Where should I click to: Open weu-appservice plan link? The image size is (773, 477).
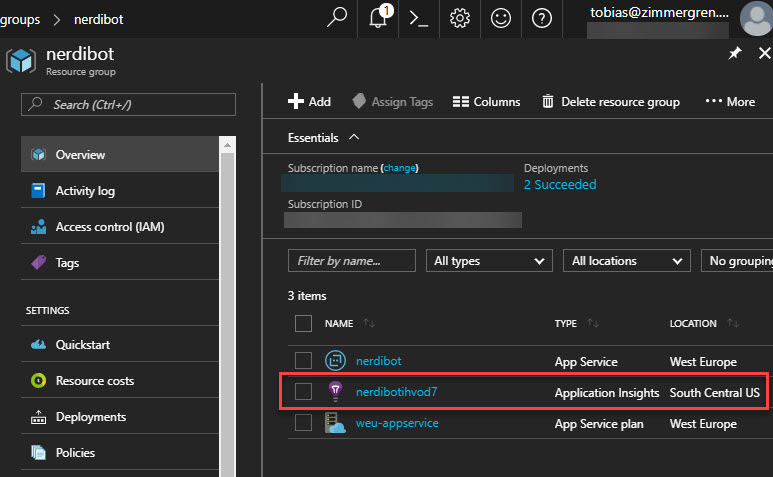pos(397,423)
